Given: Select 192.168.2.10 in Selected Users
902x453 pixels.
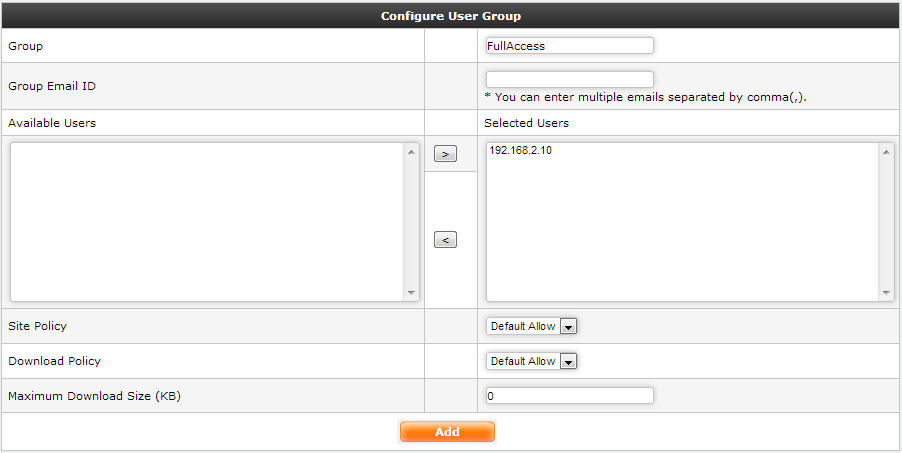Looking at the screenshot, I should pyautogui.click(x=520, y=152).
